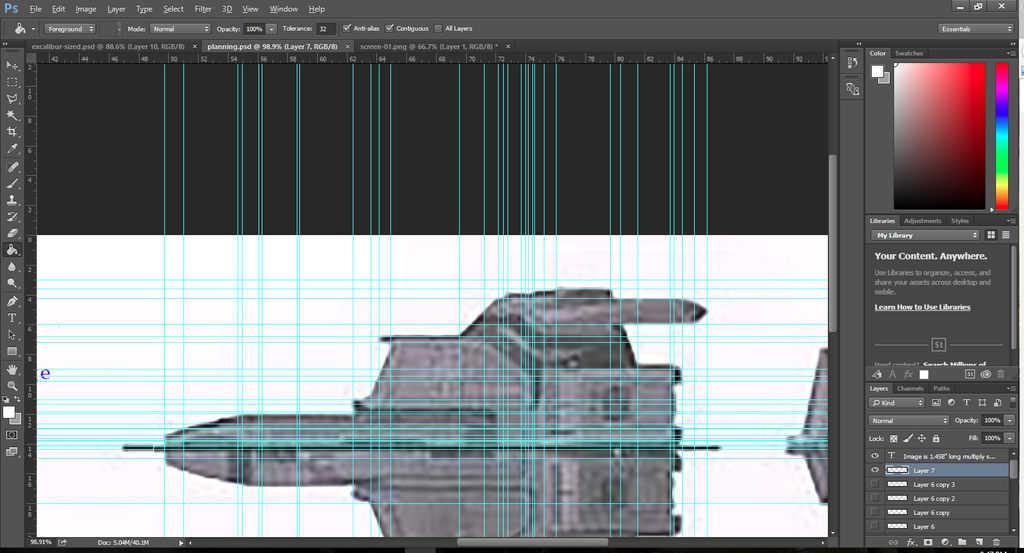Open the Foreground fill source dropdown
1024x553 pixels.
(69, 29)
